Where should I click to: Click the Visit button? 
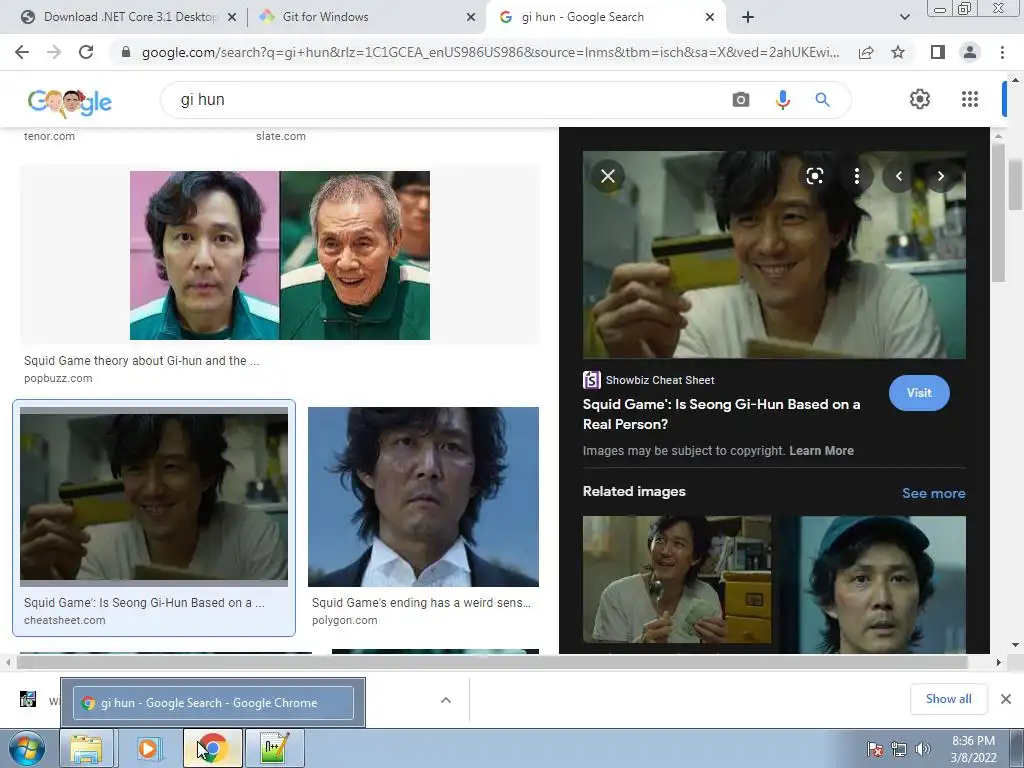(x=919, y=392)
